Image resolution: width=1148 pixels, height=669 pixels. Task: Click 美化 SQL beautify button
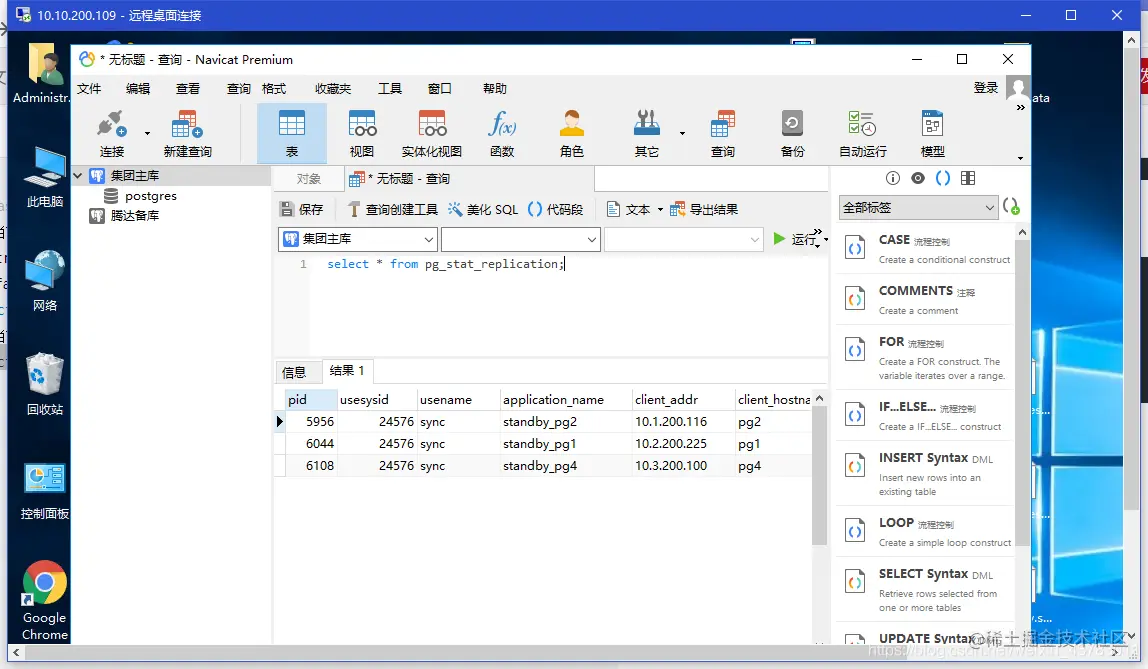click(x=482, y=209)
